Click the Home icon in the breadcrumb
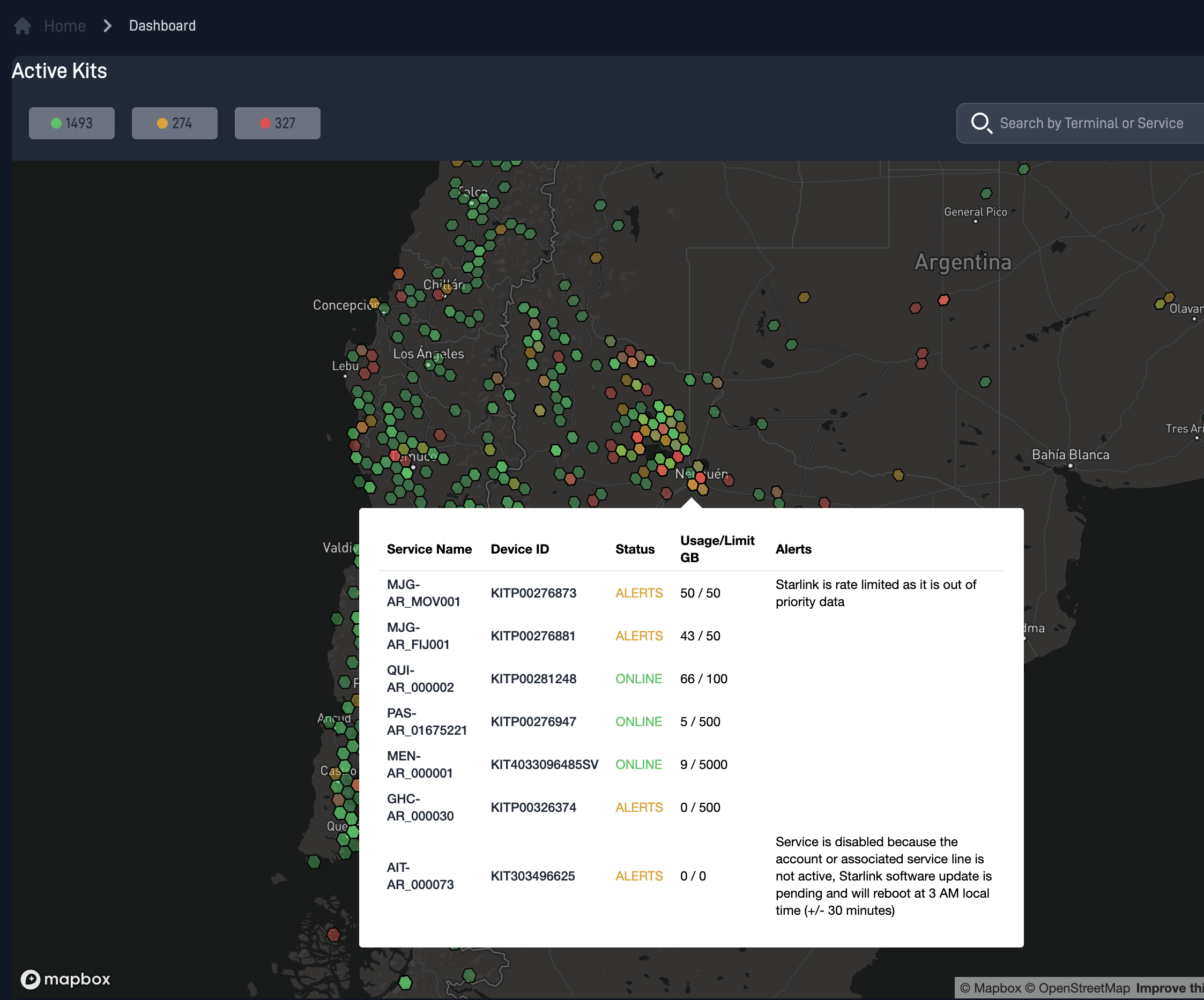 click(22, 25)
